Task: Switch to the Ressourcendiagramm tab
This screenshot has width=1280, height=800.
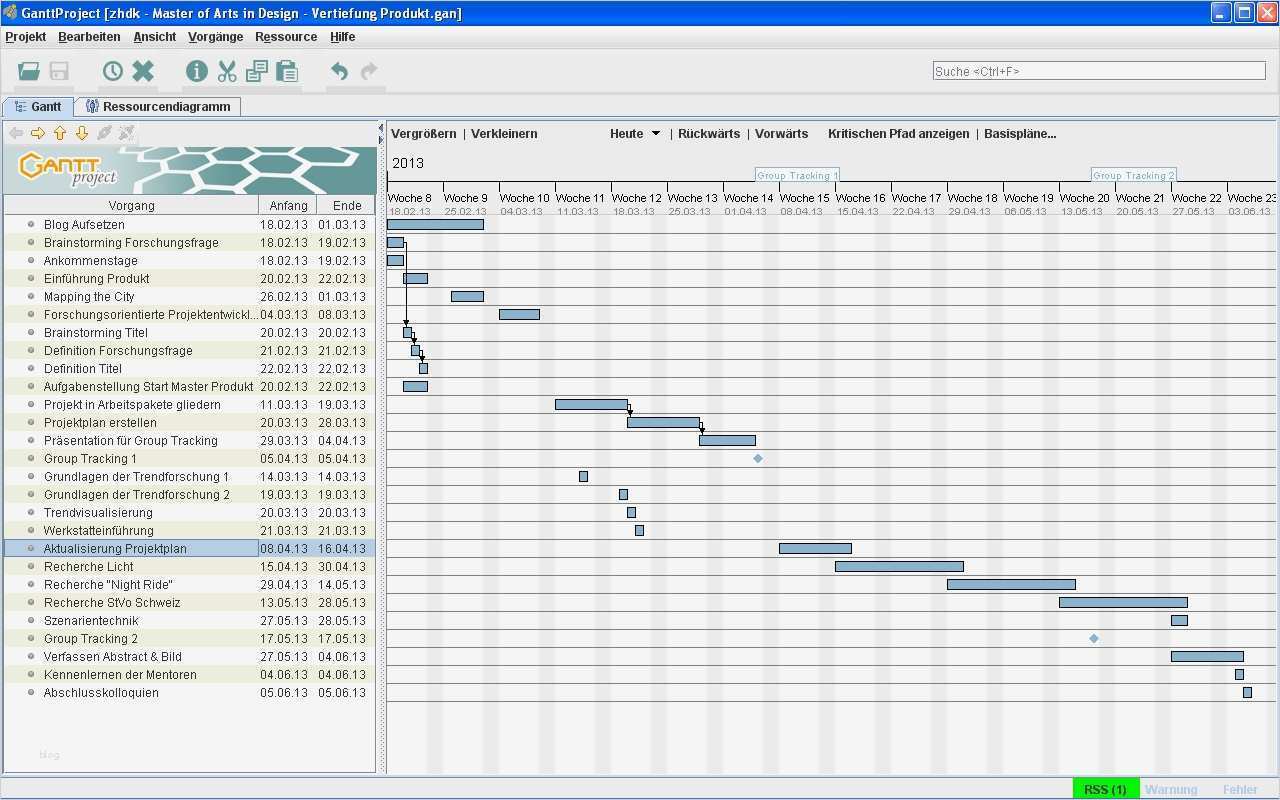Action: pos(158,107)
